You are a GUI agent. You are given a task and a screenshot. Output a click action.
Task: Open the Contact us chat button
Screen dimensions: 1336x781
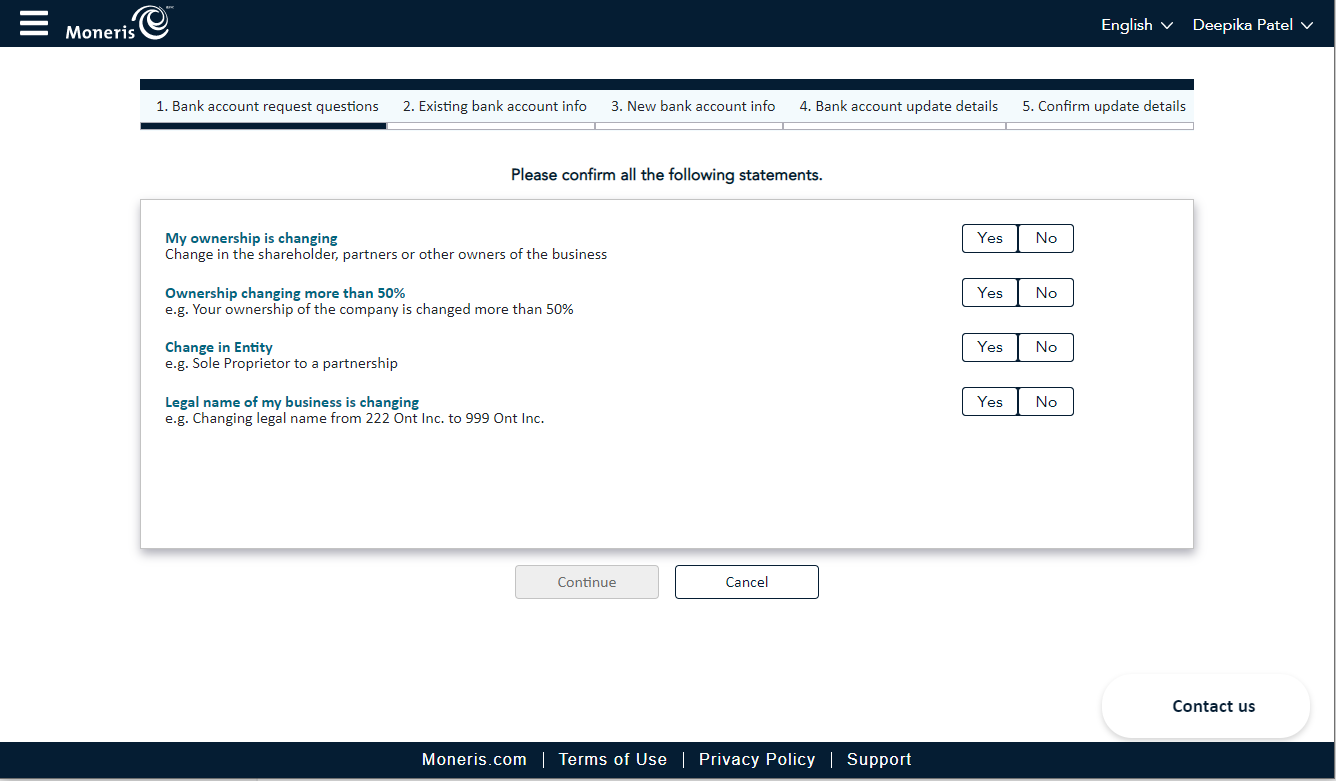point(1206,706)
